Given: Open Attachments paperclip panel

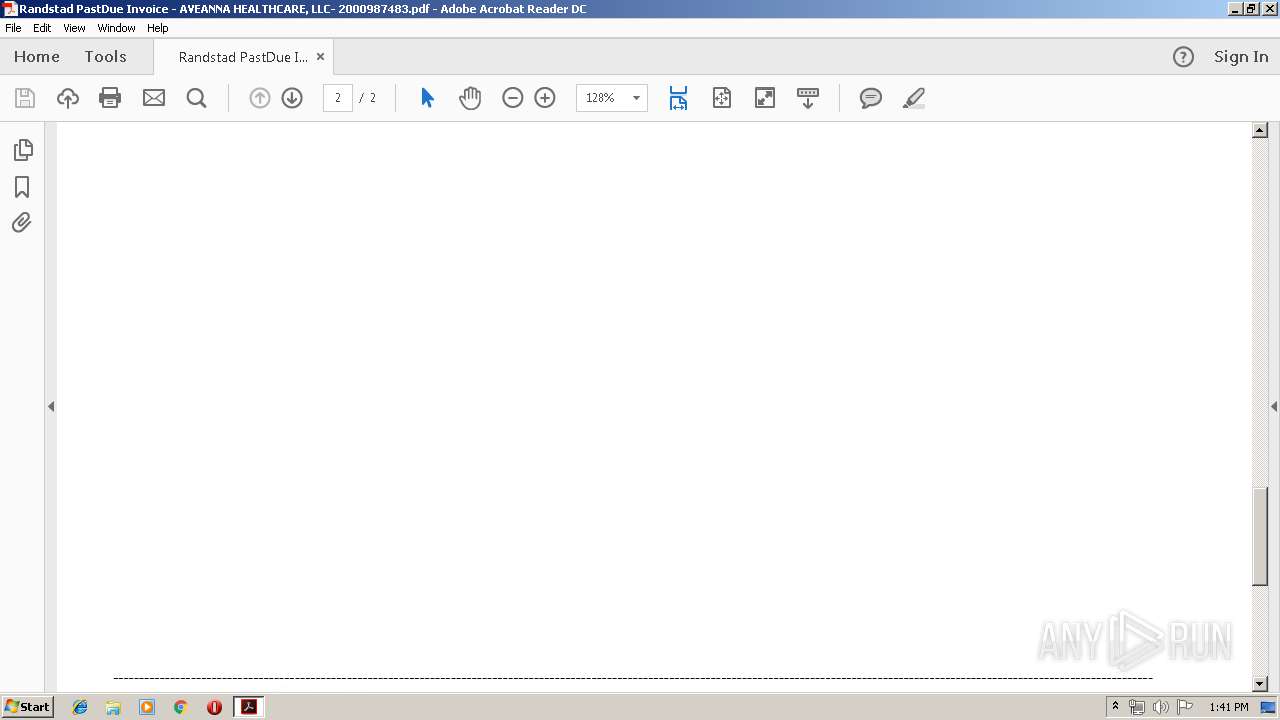Looking at the screenshot, I should [x=22, y=222].
